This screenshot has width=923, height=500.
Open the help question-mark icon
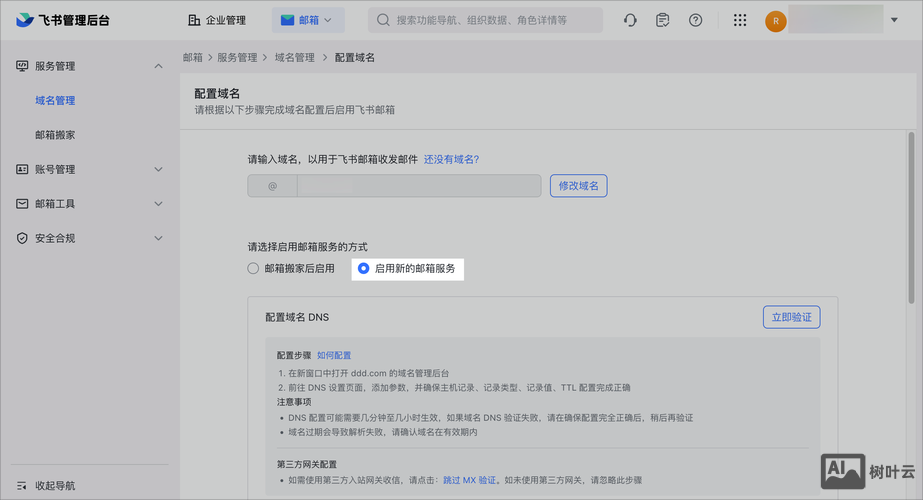pyautogui.click(x=695, y=20)
